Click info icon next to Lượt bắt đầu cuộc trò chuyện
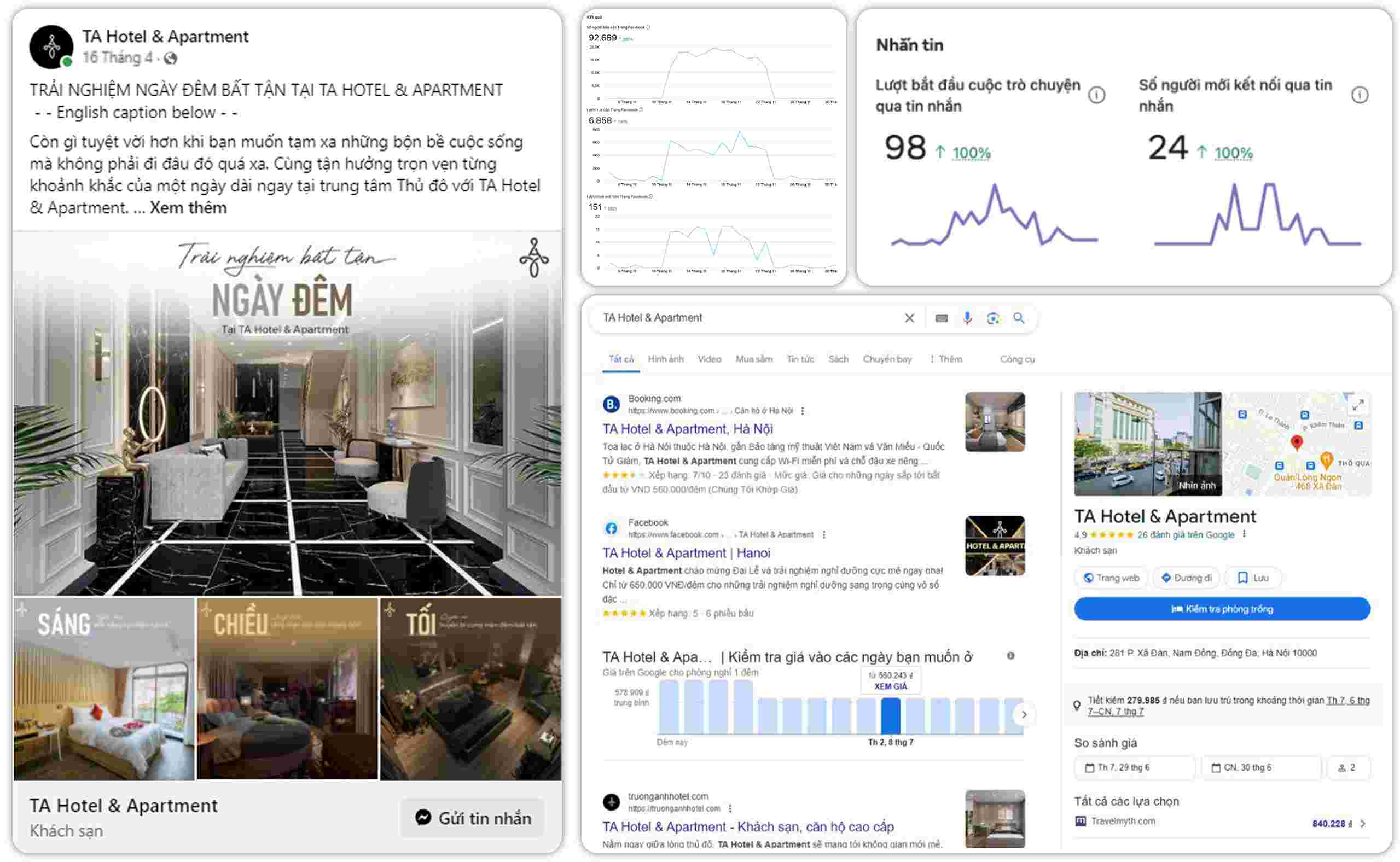Screen dimensions: 1400x862 1096,95
